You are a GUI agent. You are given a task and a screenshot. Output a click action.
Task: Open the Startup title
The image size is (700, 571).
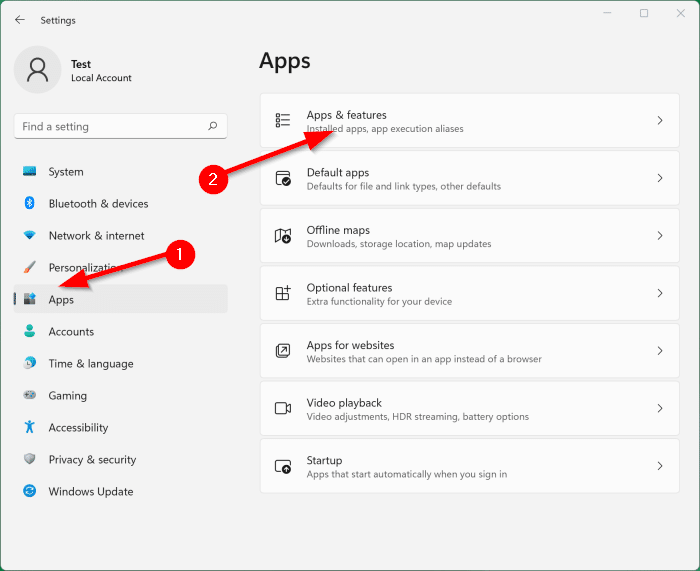tap(325, 460)
